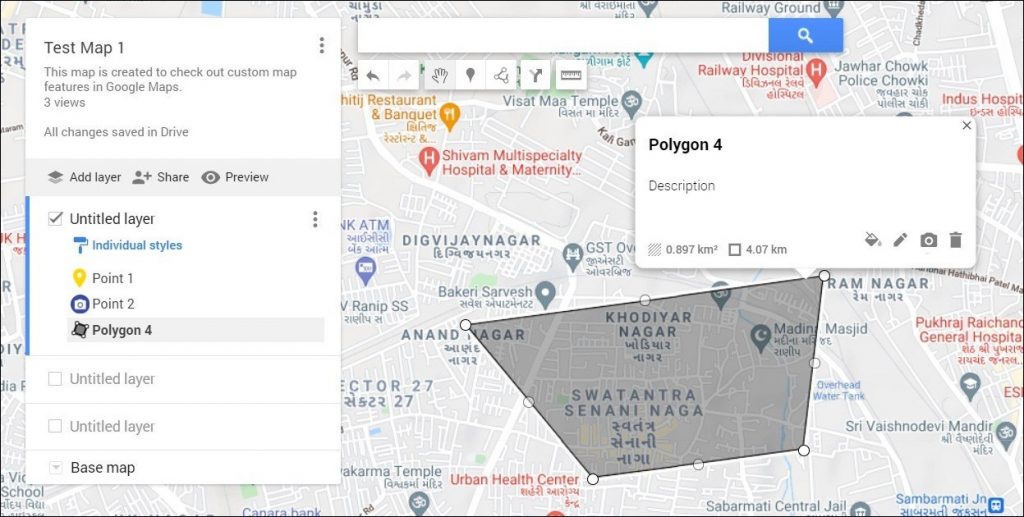Click the Individual styles link
This screenshot has height=517, width=1024.
pos(137,245)
